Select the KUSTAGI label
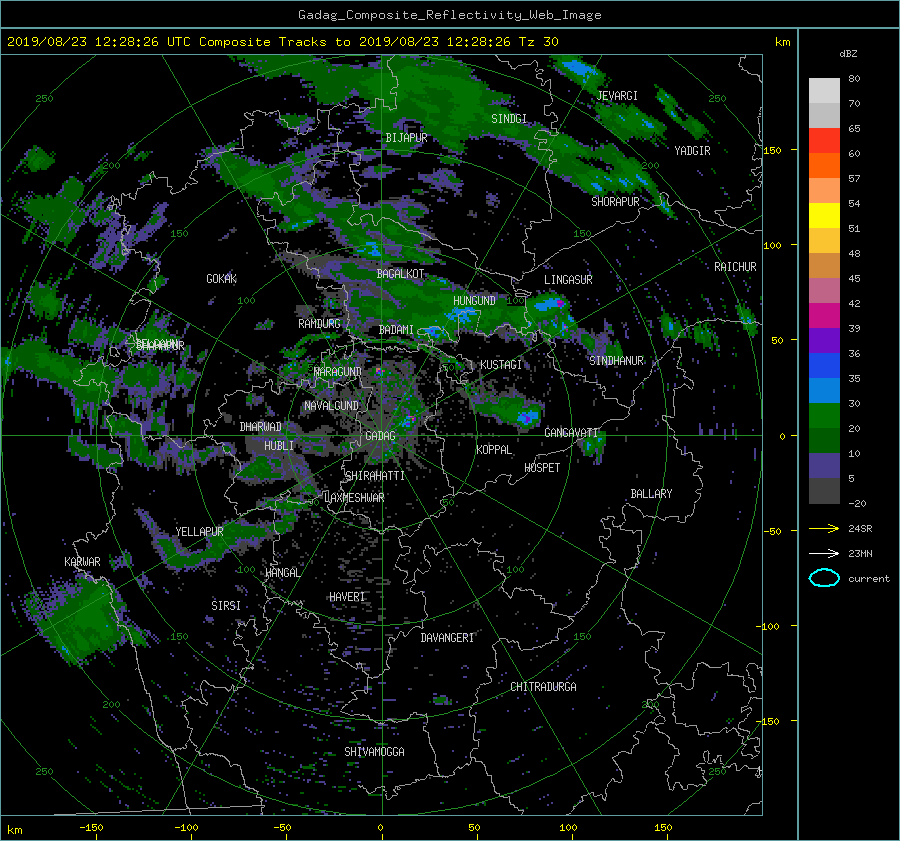 click(501, 365)
